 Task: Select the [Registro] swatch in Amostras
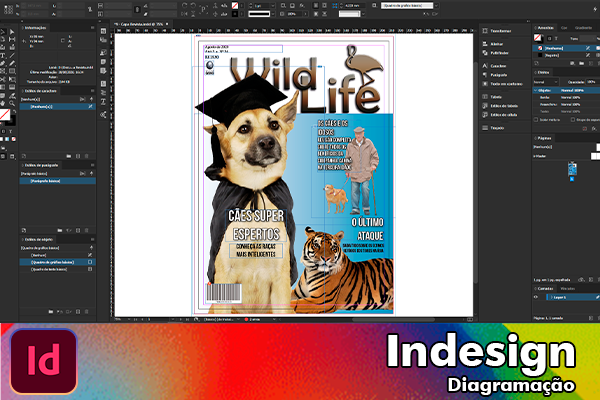point(566,55)
